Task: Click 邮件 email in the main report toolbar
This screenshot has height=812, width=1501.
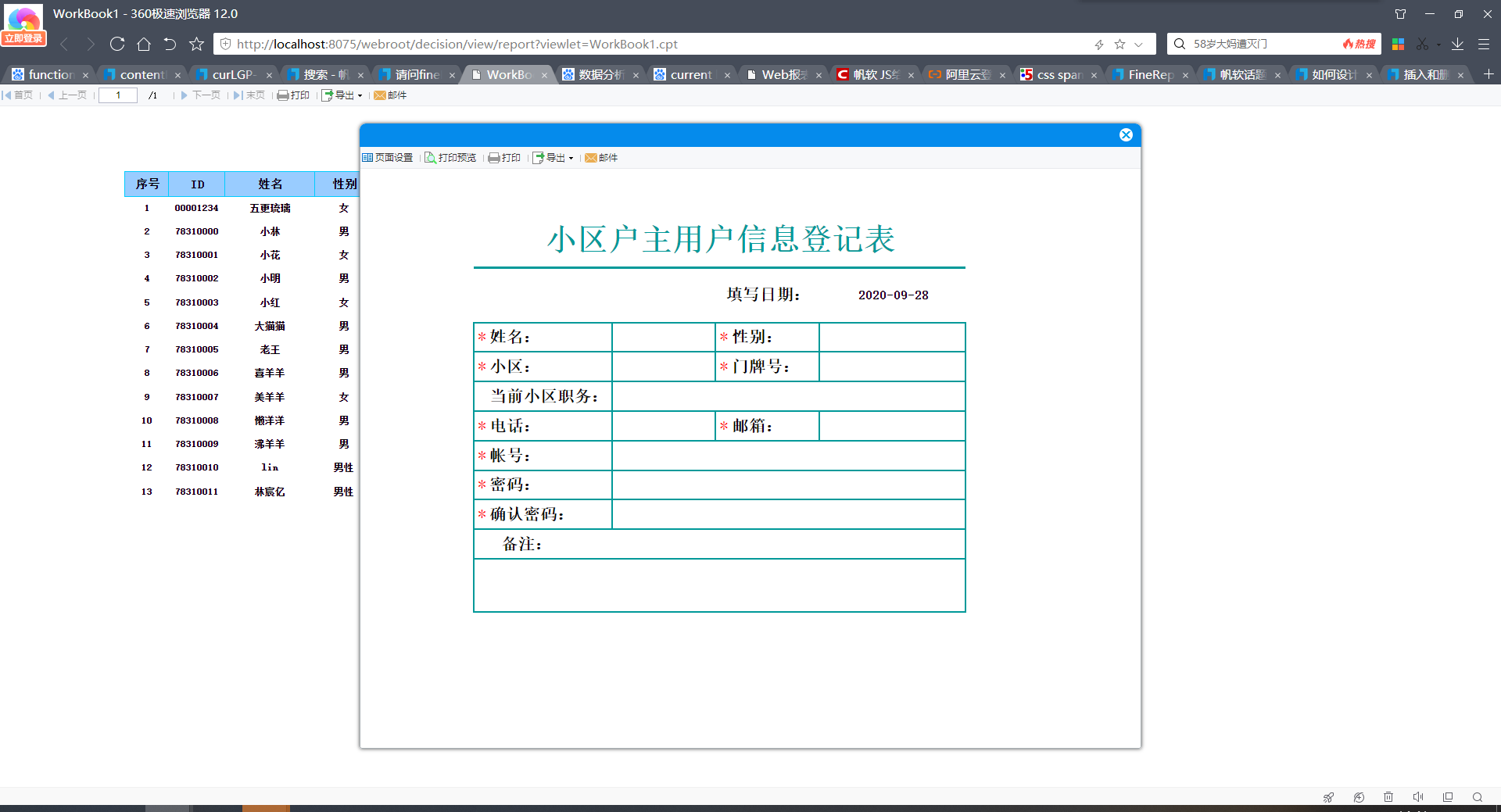Action: point(390,95)
